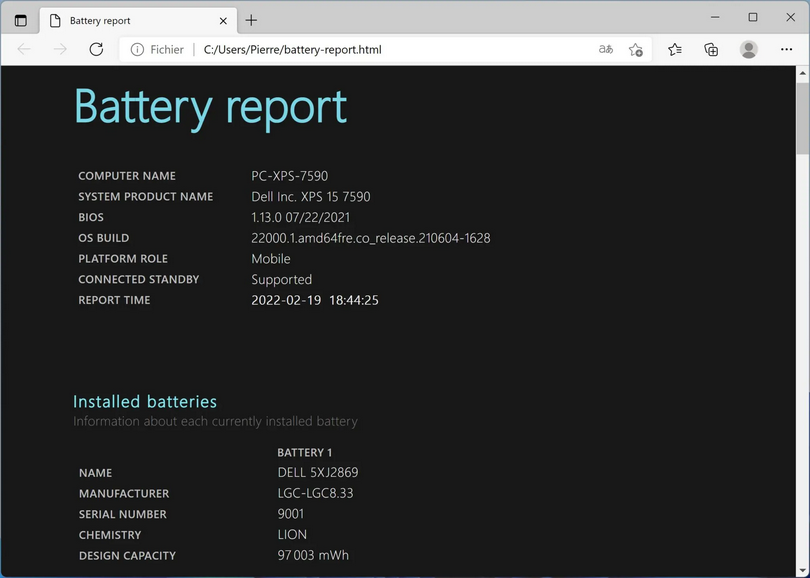Viewport: 810px width, 578px height.
Task: Click serial number value 9001
Action: coord(291,514)
